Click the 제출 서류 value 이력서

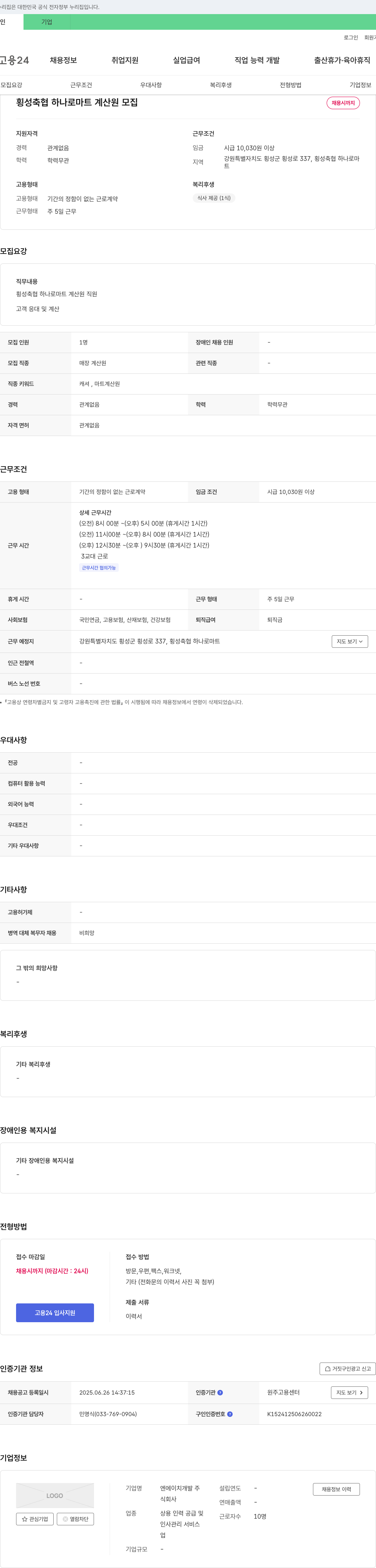pos(134,1316)
